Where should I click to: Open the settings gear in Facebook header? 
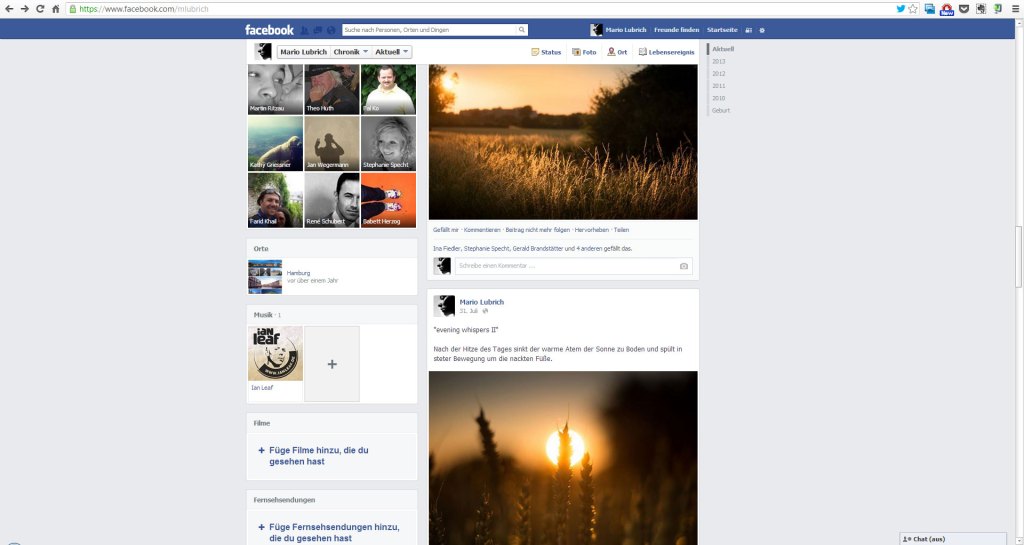click(x=762, y=30)
